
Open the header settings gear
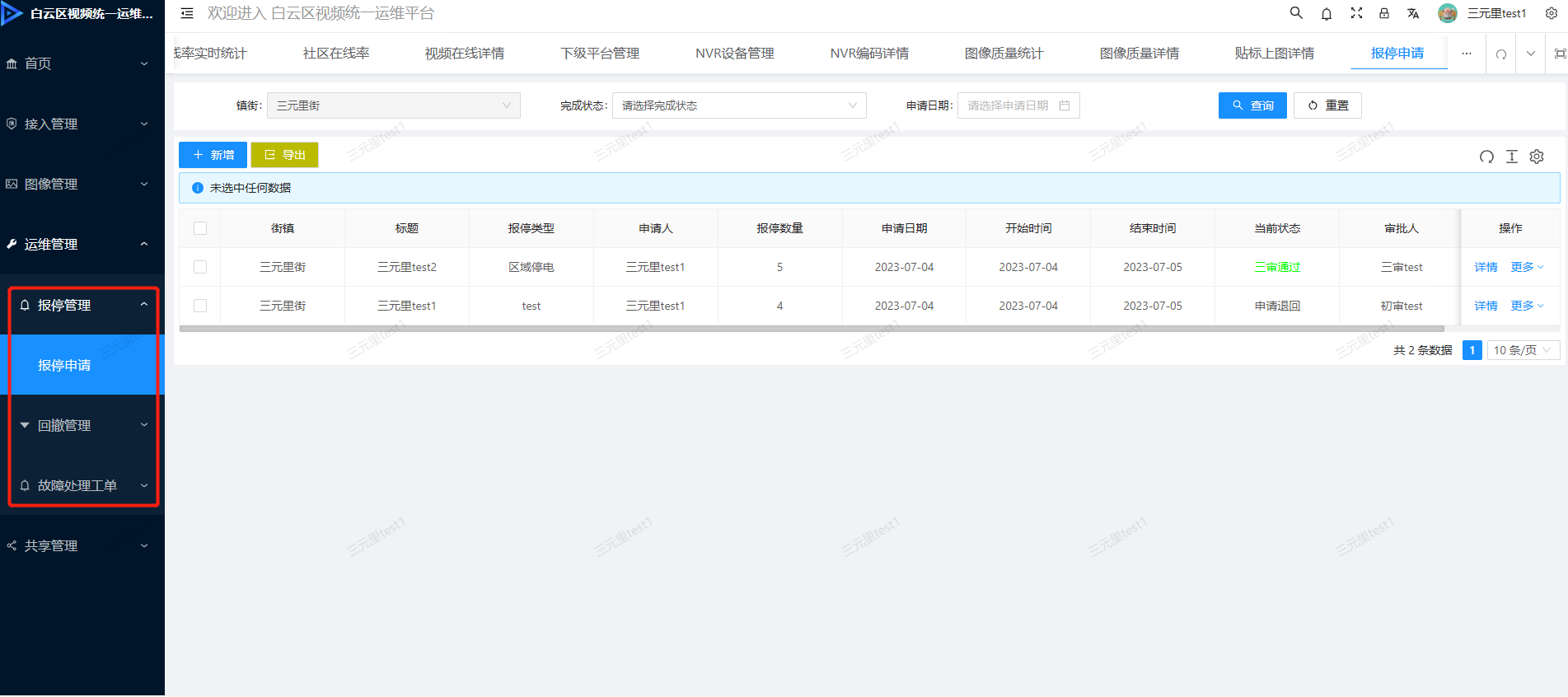(1551, 13)
